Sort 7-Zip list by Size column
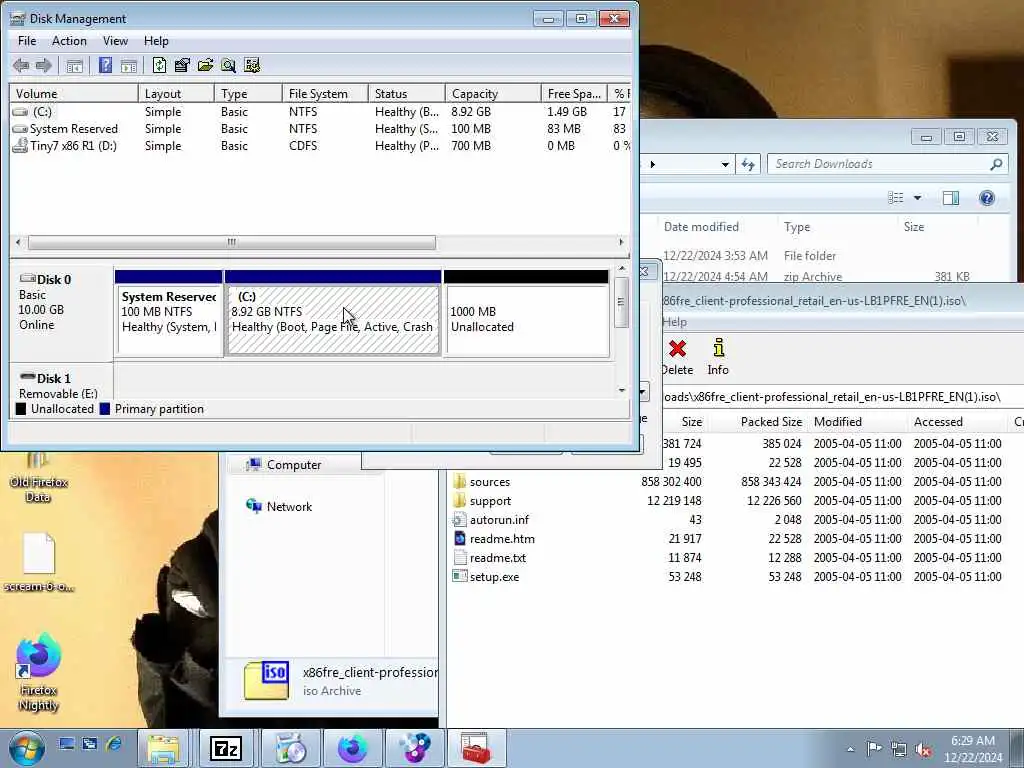Viewport: 1024px width, 768px height. pyautogui.click(x=692, y=422)
